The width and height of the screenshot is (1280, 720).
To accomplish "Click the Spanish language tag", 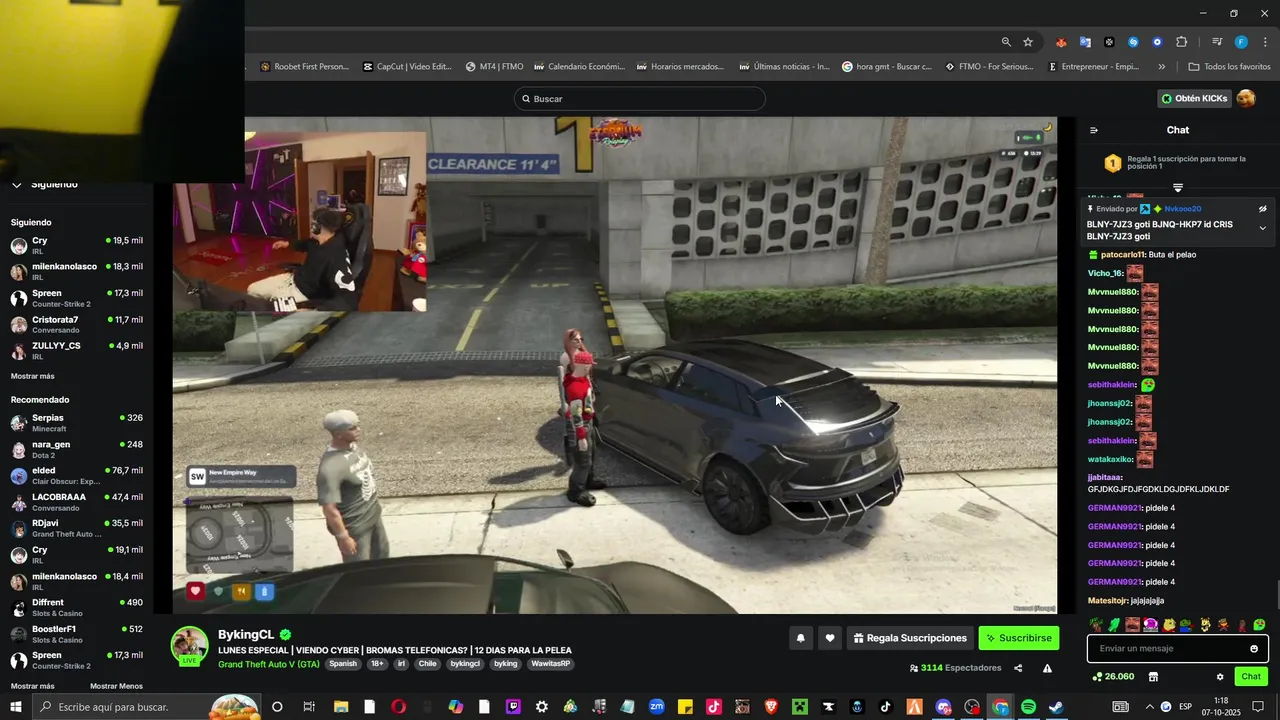I will [343, 664].
